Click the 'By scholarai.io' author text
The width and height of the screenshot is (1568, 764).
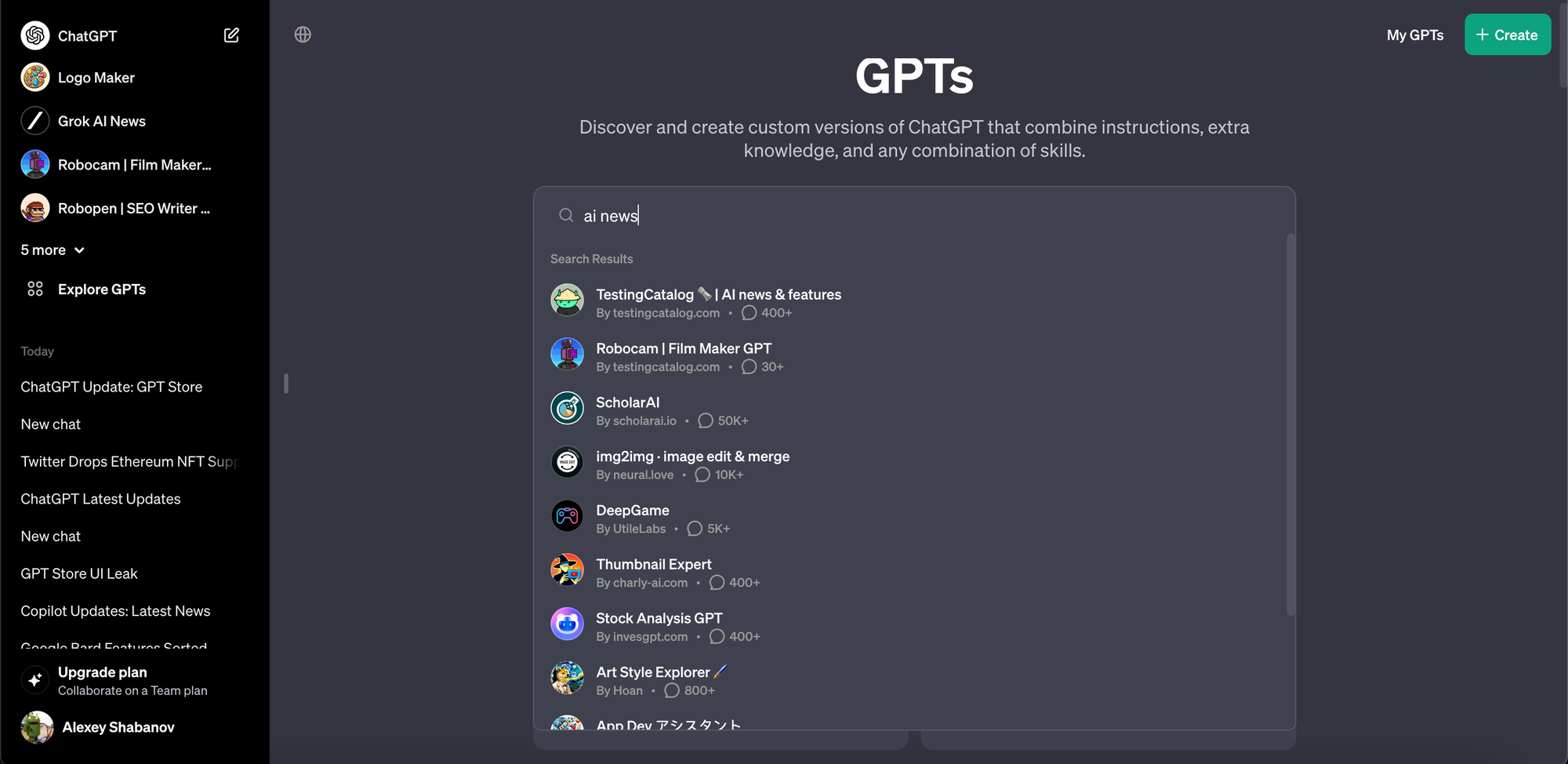pos(636,420)
